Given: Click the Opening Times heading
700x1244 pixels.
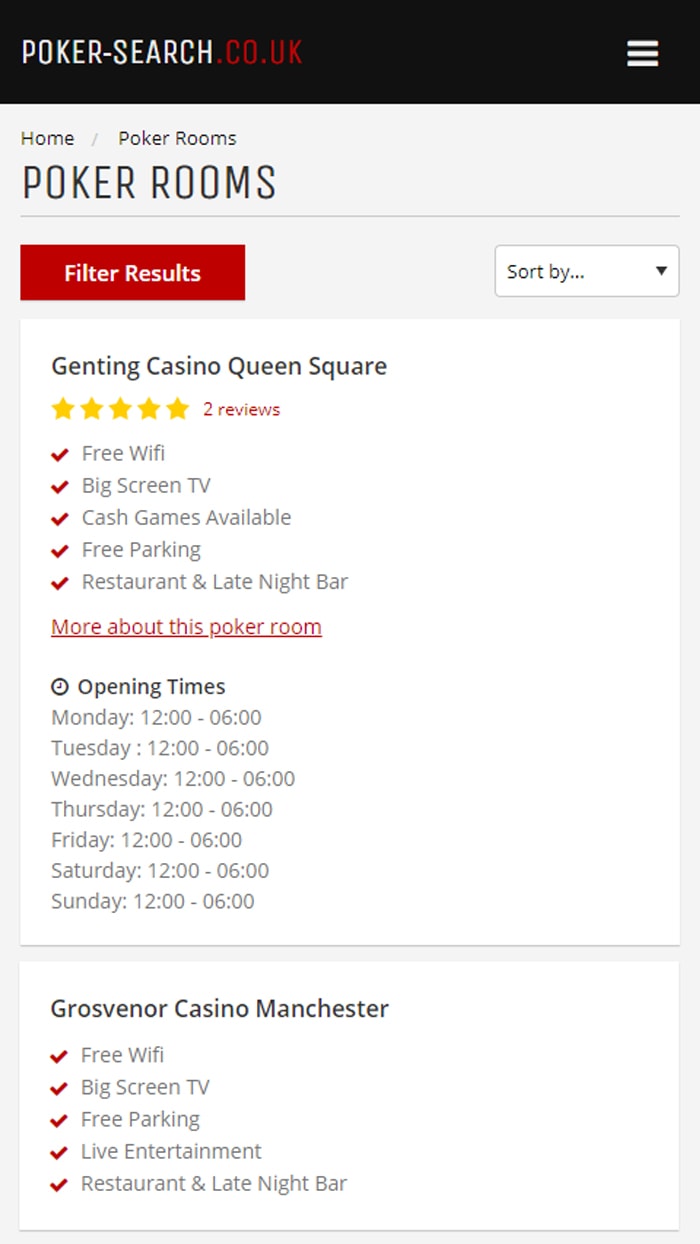Looking at the screenshot, I should 151,687.
